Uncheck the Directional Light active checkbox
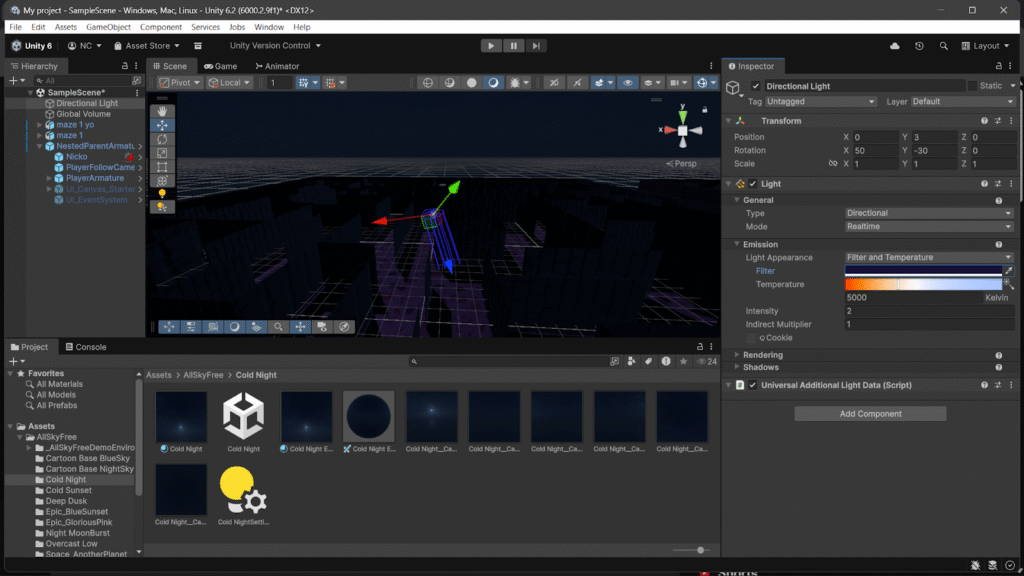 pyautogui.click(x=756, y=86)
